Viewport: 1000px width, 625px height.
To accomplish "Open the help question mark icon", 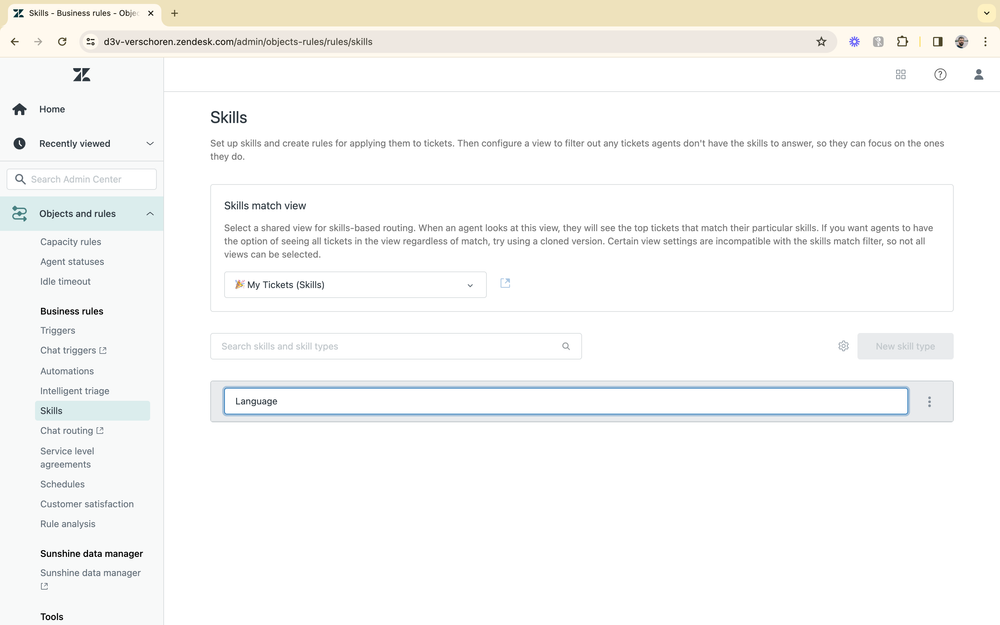I will pyautogui.click(x=940, y=74).
